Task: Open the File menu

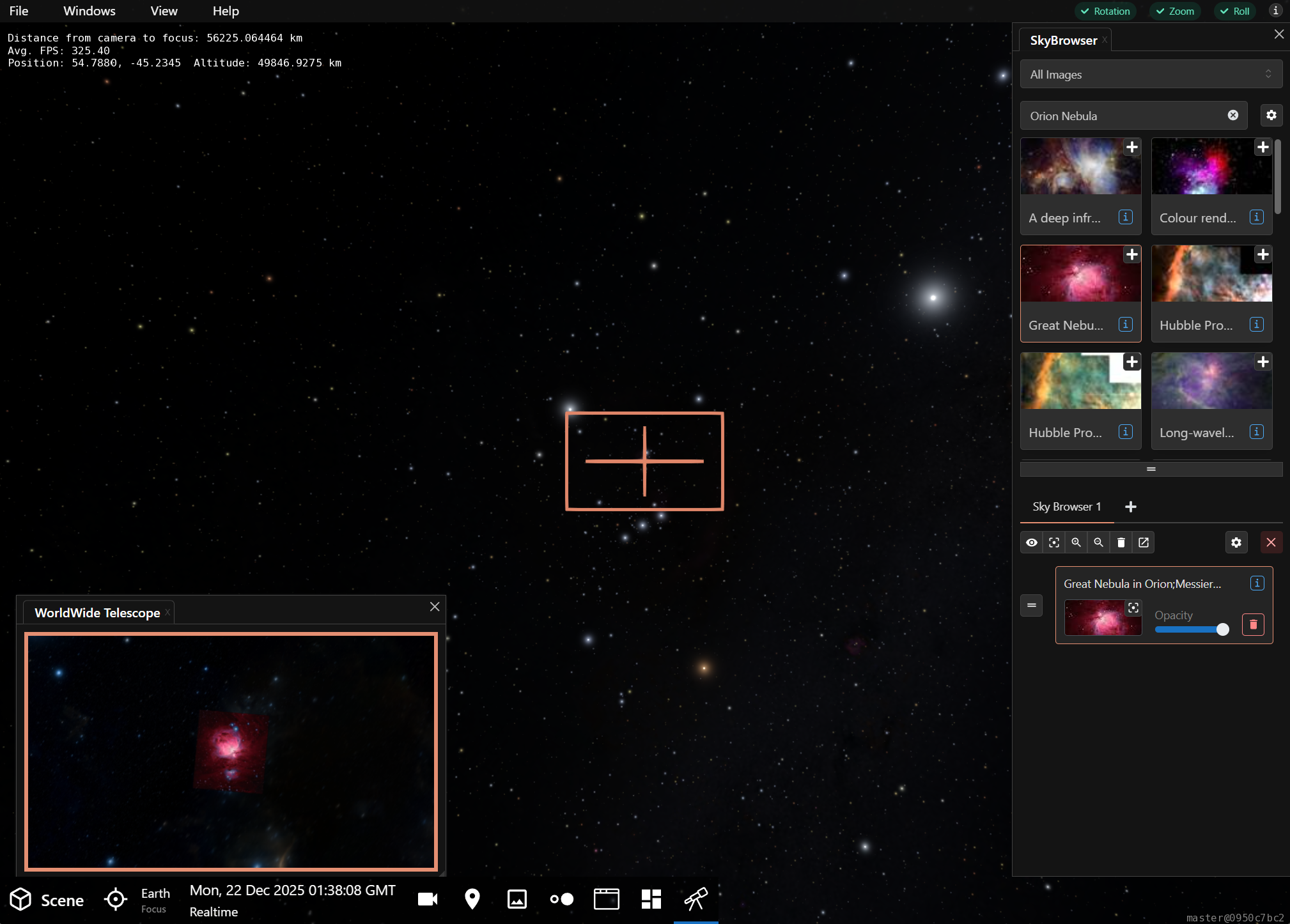Action: (19, 11)
